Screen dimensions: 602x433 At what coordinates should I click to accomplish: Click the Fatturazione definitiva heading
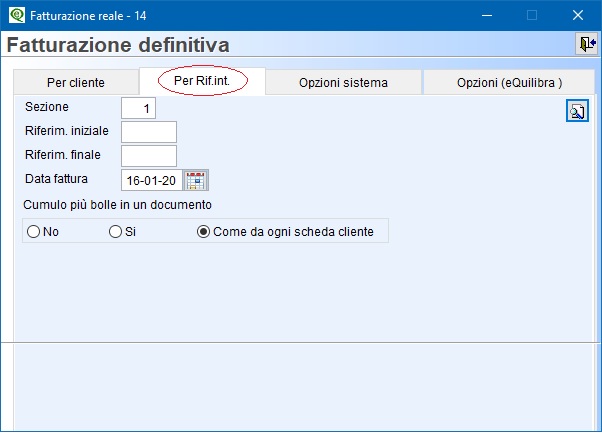point(118,45)
